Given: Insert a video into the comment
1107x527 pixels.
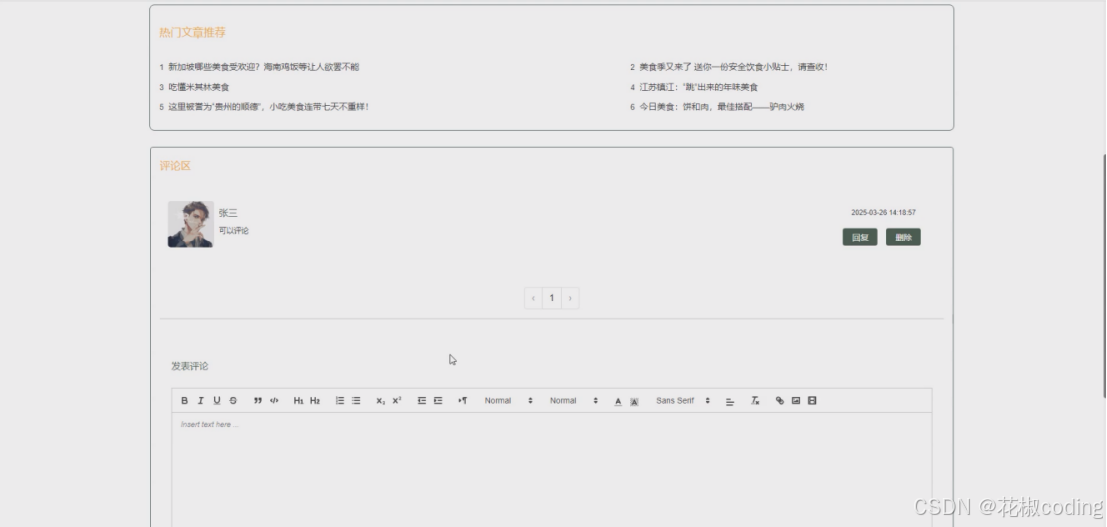Looking at the screenshot, I should click(812, 401).
